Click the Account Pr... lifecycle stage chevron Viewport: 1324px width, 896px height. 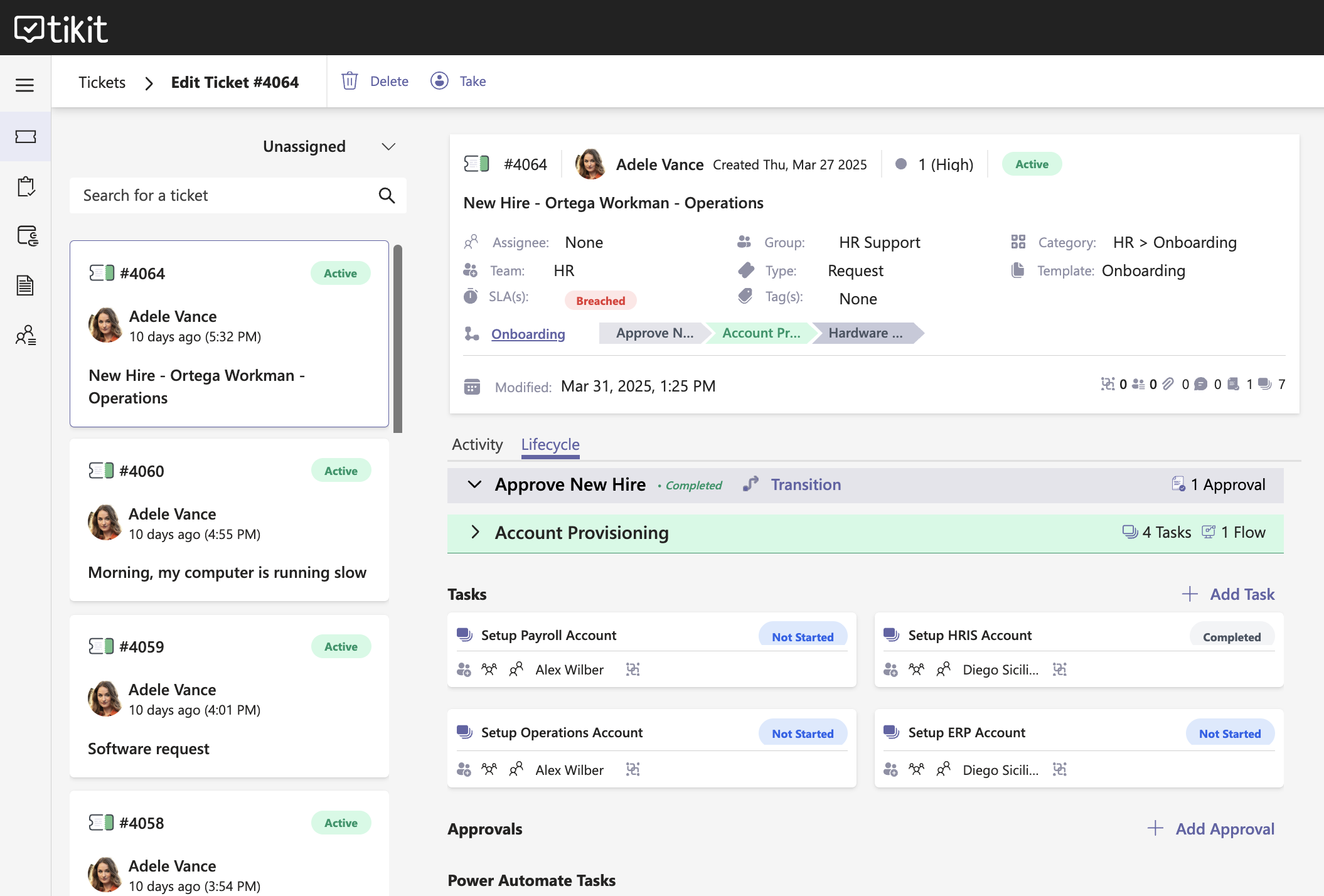pos(761,333)
